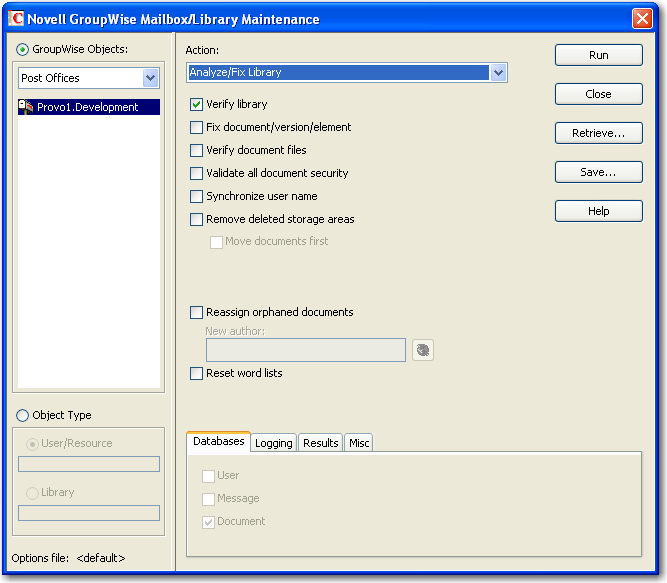Open Help for mailbox maintenance
This screenshot has height=583, width=667.
coord(598,211)
